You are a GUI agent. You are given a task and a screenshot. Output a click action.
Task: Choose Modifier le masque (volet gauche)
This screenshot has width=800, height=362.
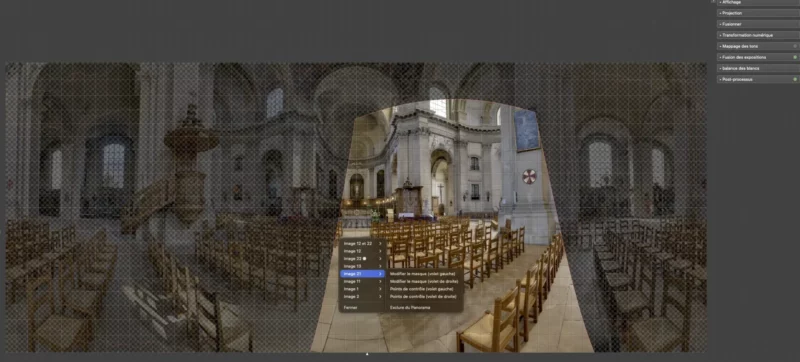424,274
